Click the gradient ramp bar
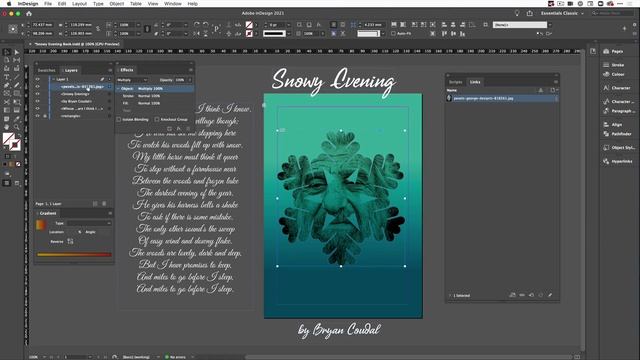This screenshot has height=360, width=640. [x=74, y=255]
